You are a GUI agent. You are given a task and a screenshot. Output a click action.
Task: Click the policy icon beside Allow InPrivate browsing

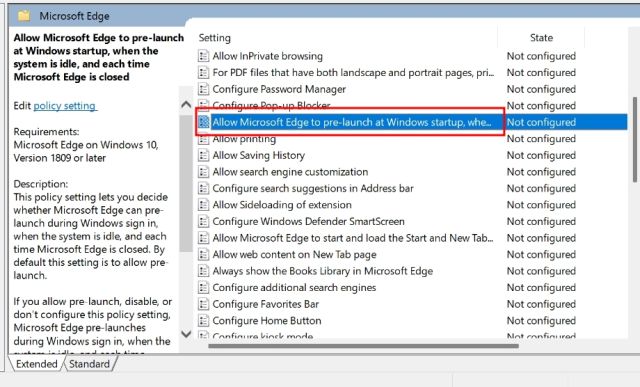[x=203, y=56]
